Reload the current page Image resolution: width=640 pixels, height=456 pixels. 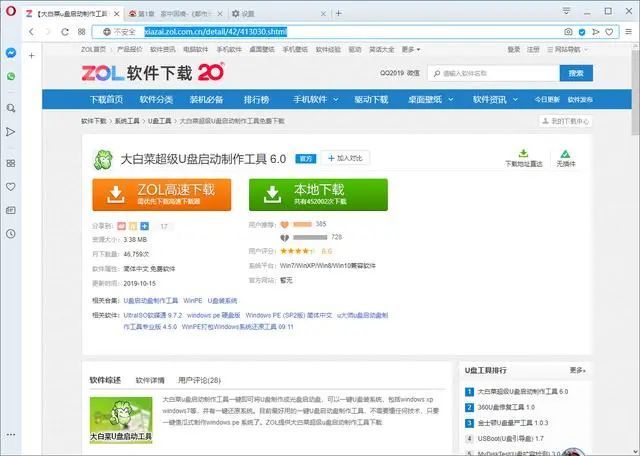(x=64, y=31)
